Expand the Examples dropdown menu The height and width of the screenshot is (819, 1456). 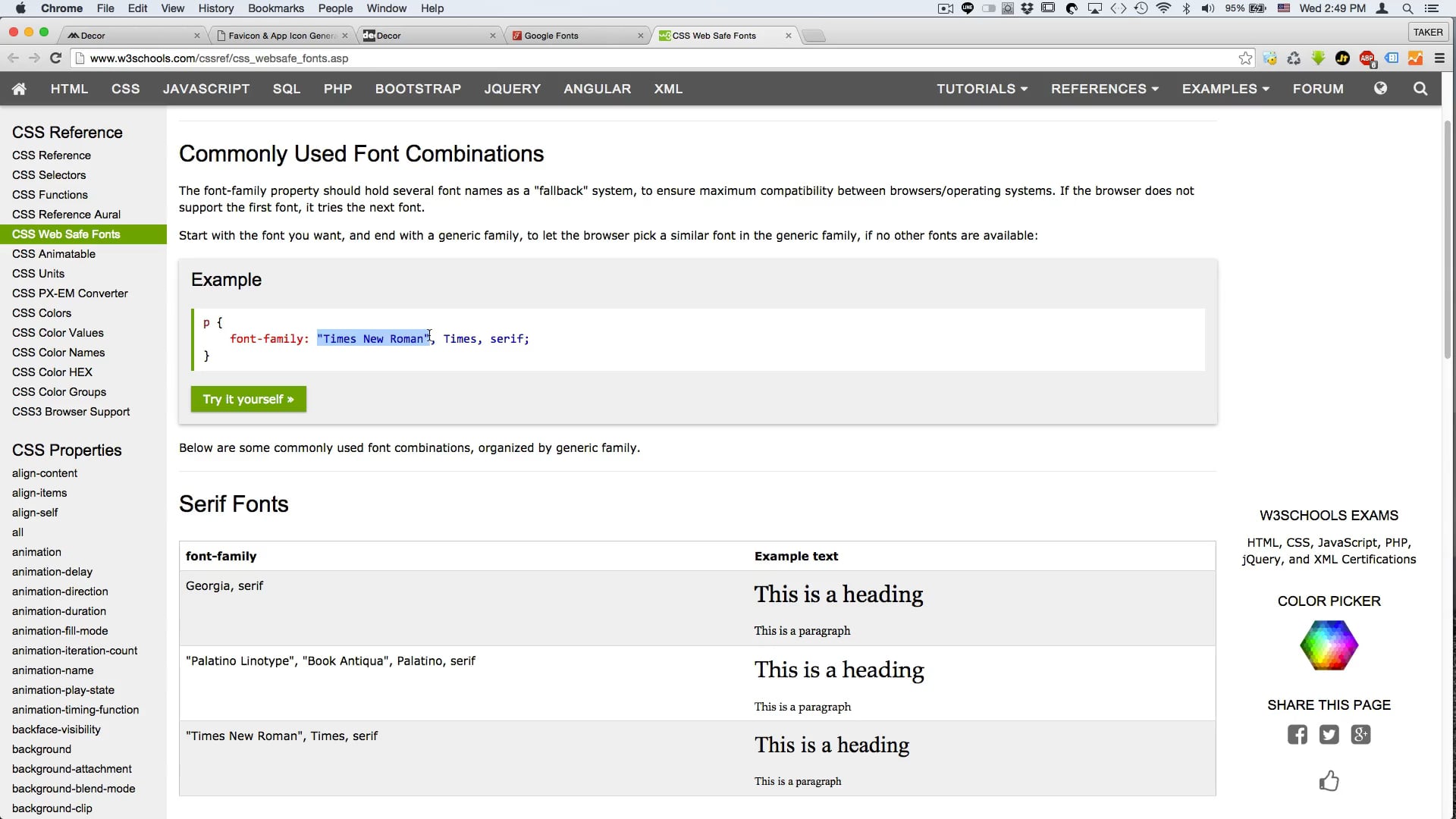pos(1225,89)
